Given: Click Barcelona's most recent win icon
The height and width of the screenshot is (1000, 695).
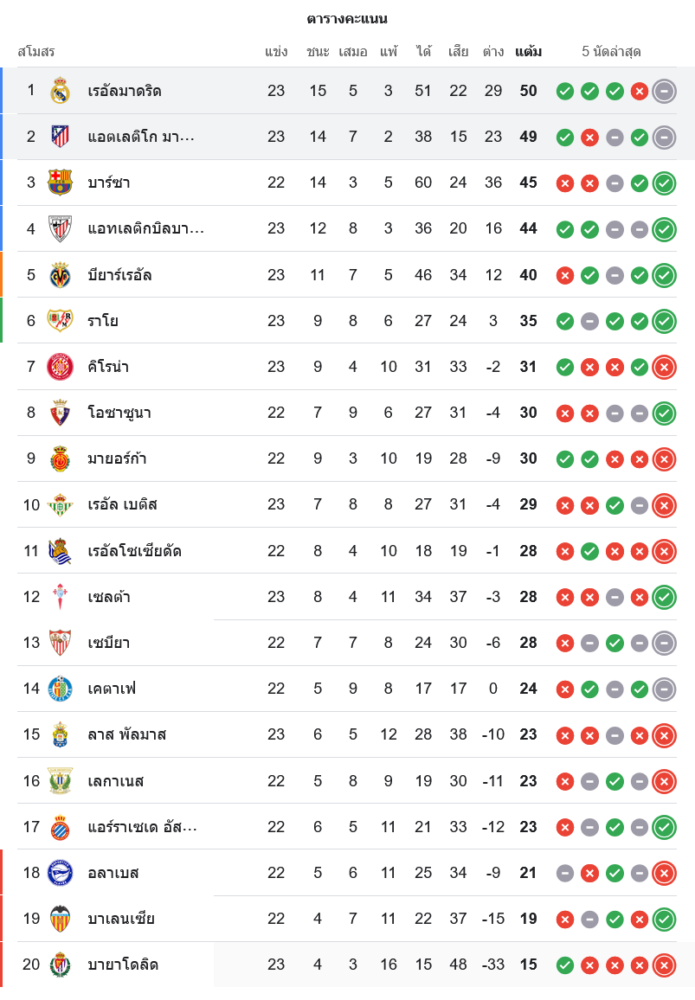Looking at the screenshot, I should tap(664, 183).
